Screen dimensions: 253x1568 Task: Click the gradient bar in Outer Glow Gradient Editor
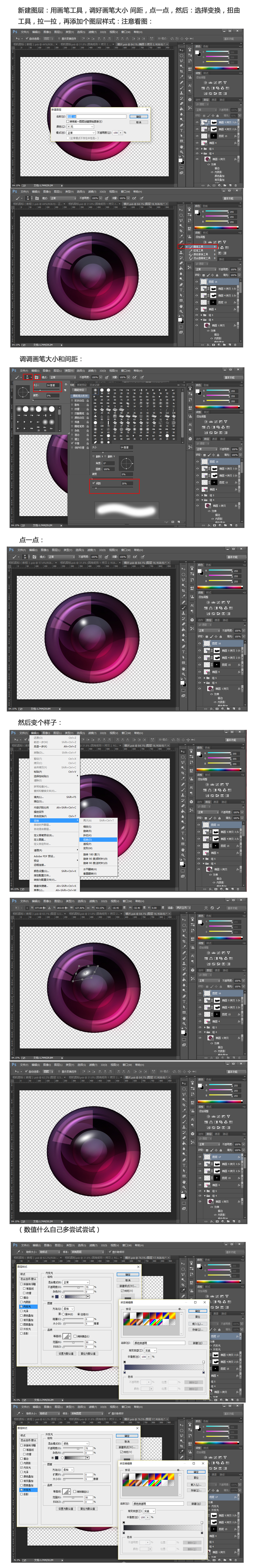(163, 1528)
